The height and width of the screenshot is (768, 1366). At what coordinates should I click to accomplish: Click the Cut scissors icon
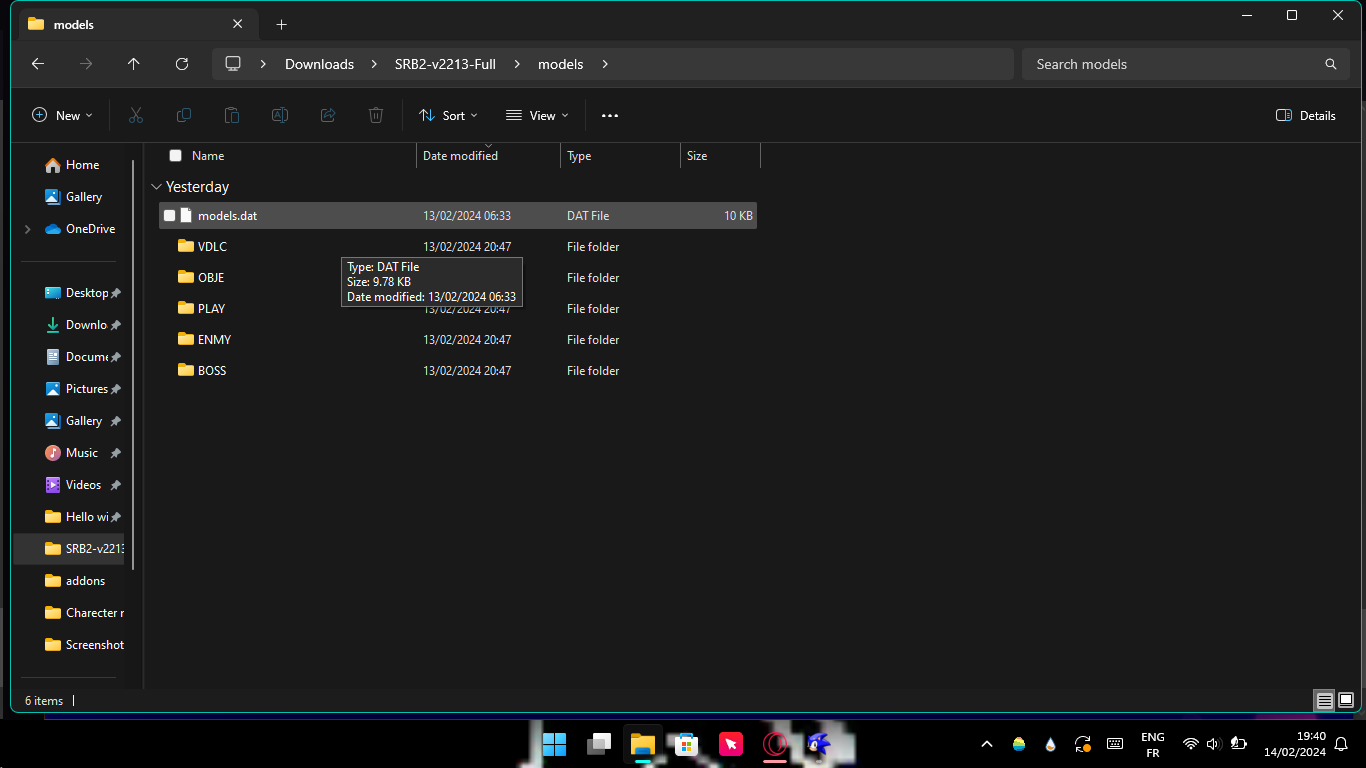coord(136,115)
